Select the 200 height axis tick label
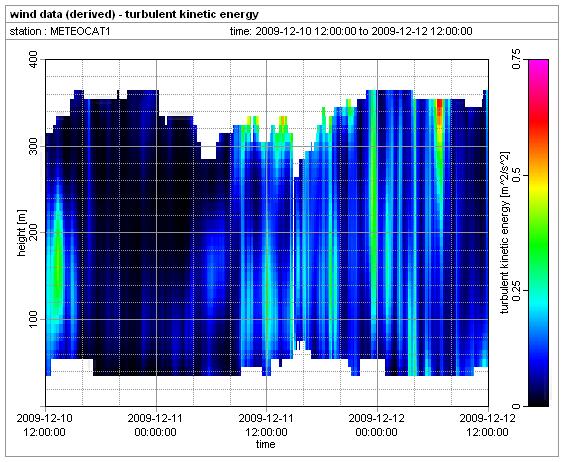 click(33, 232)
